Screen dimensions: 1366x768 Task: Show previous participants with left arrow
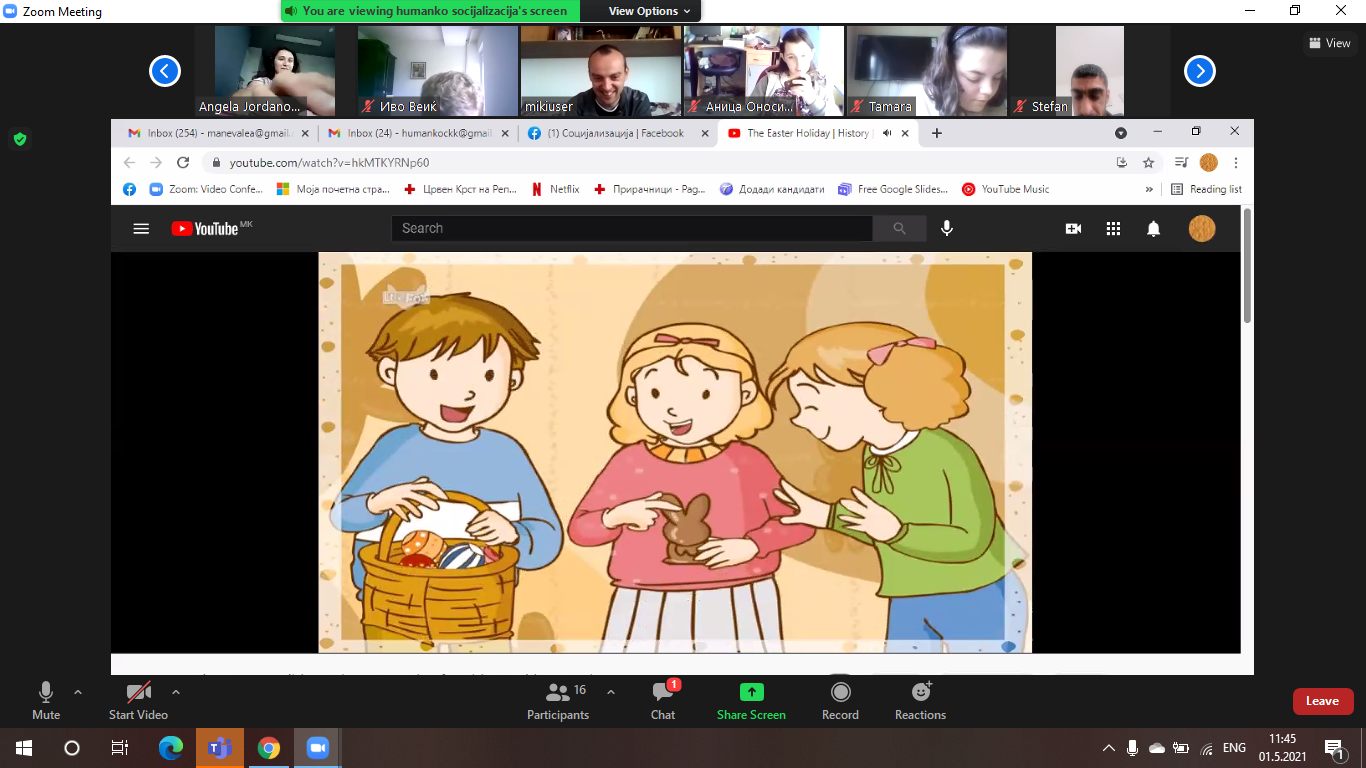(165, 71)
